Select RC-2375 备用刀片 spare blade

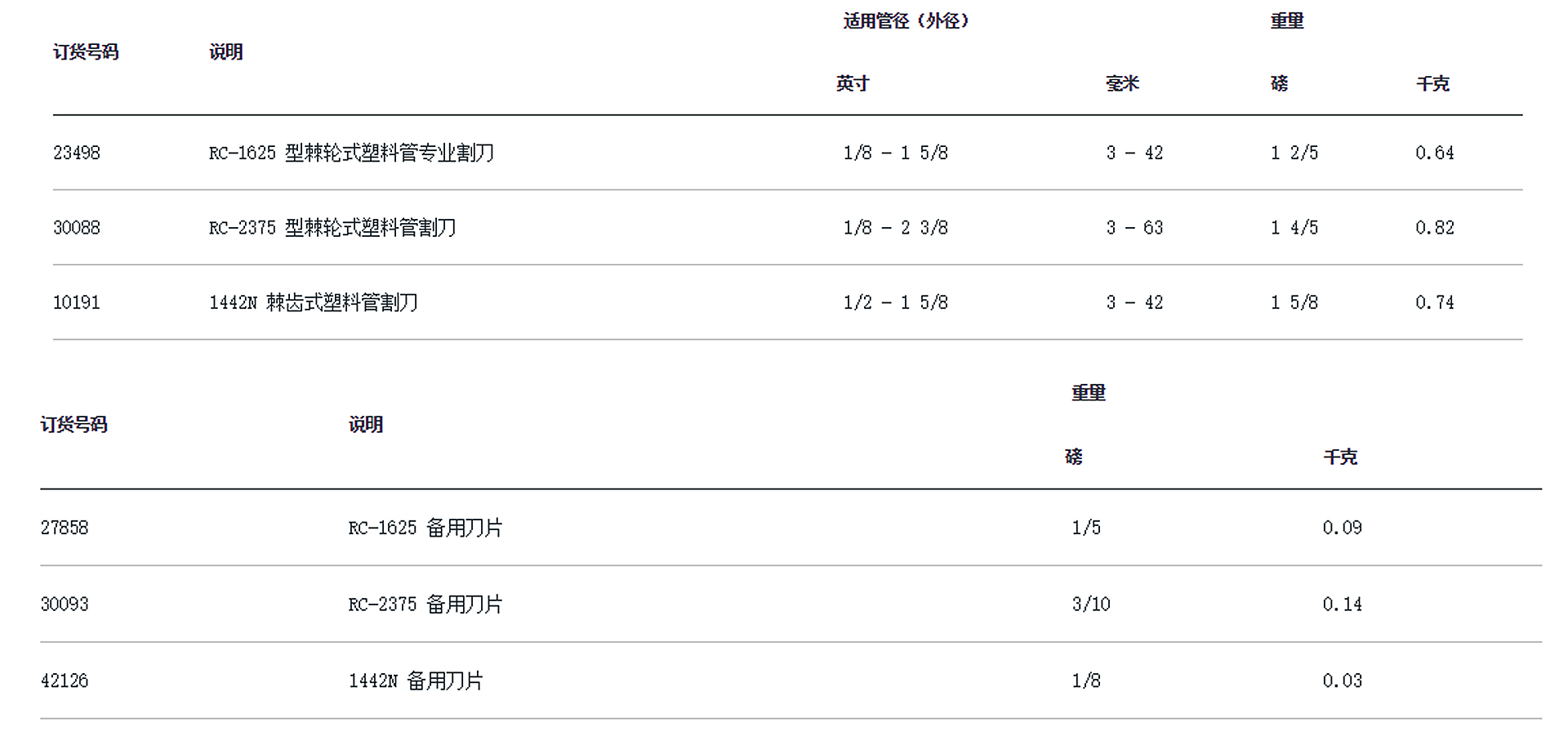point(425,605)
